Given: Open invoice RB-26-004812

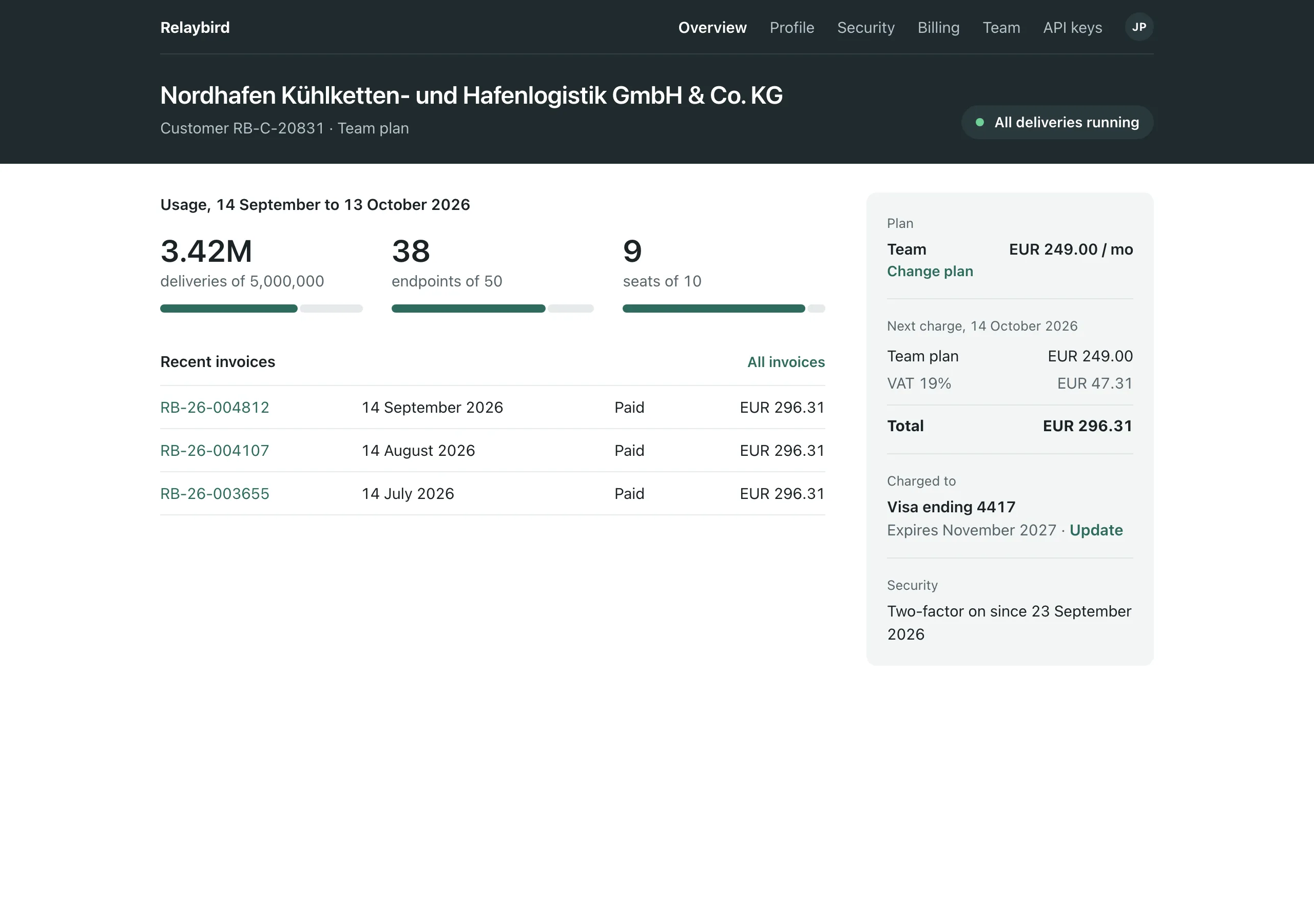Looking at the screenshot, I should point(215,407).
